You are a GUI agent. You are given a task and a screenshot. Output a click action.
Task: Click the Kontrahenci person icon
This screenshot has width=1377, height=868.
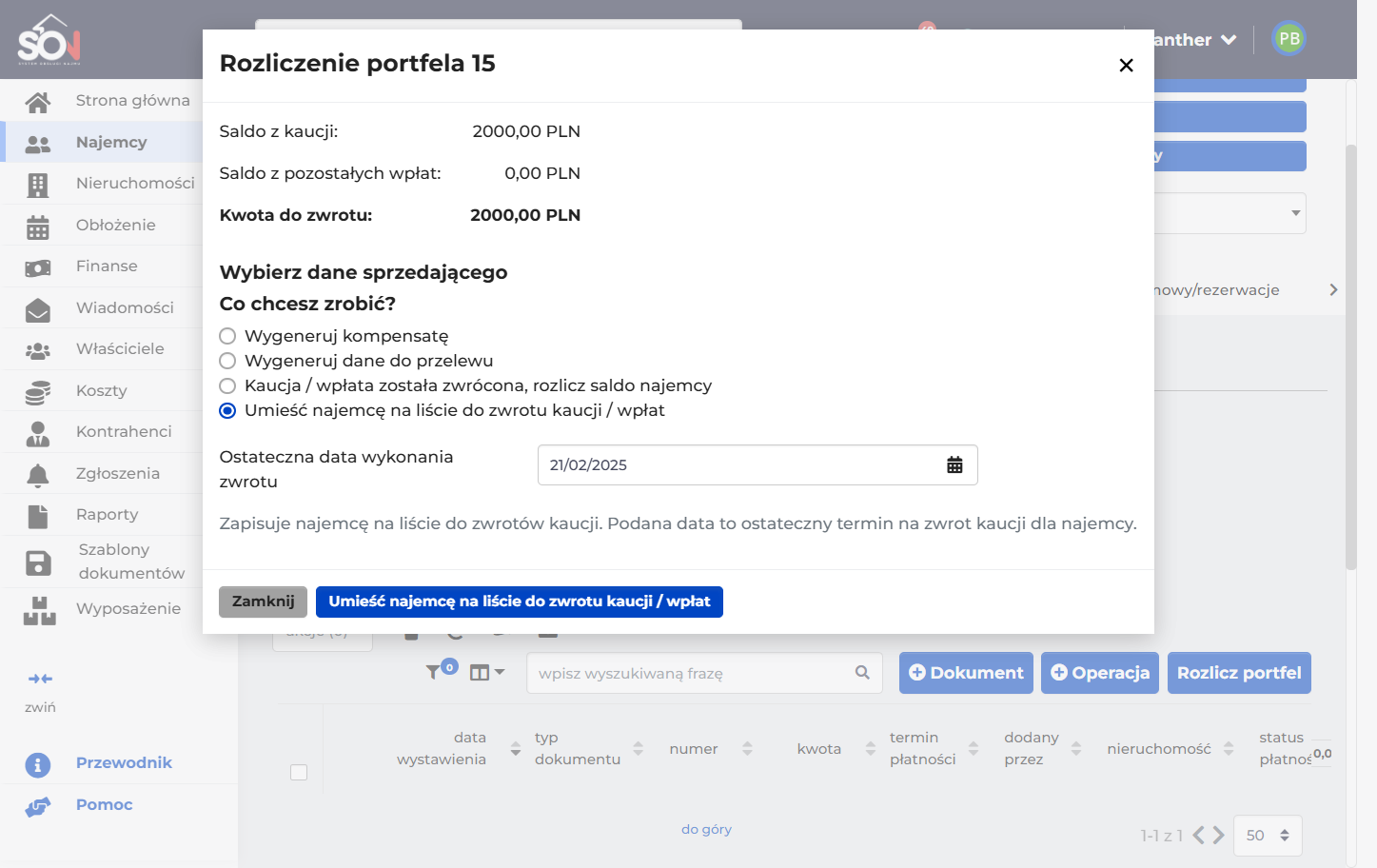(x=38, y=433)
